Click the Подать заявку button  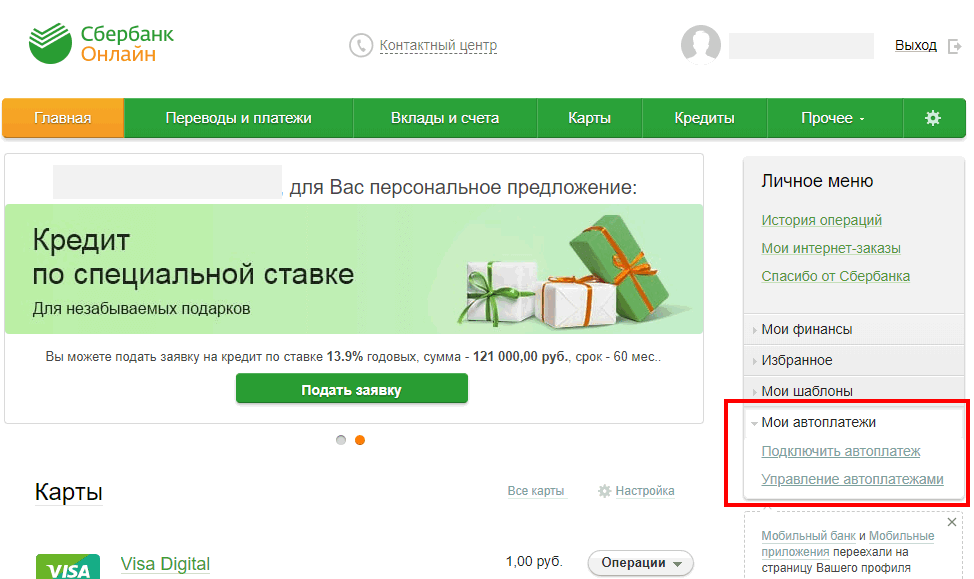pyautogui.click(x=352, y=390)
